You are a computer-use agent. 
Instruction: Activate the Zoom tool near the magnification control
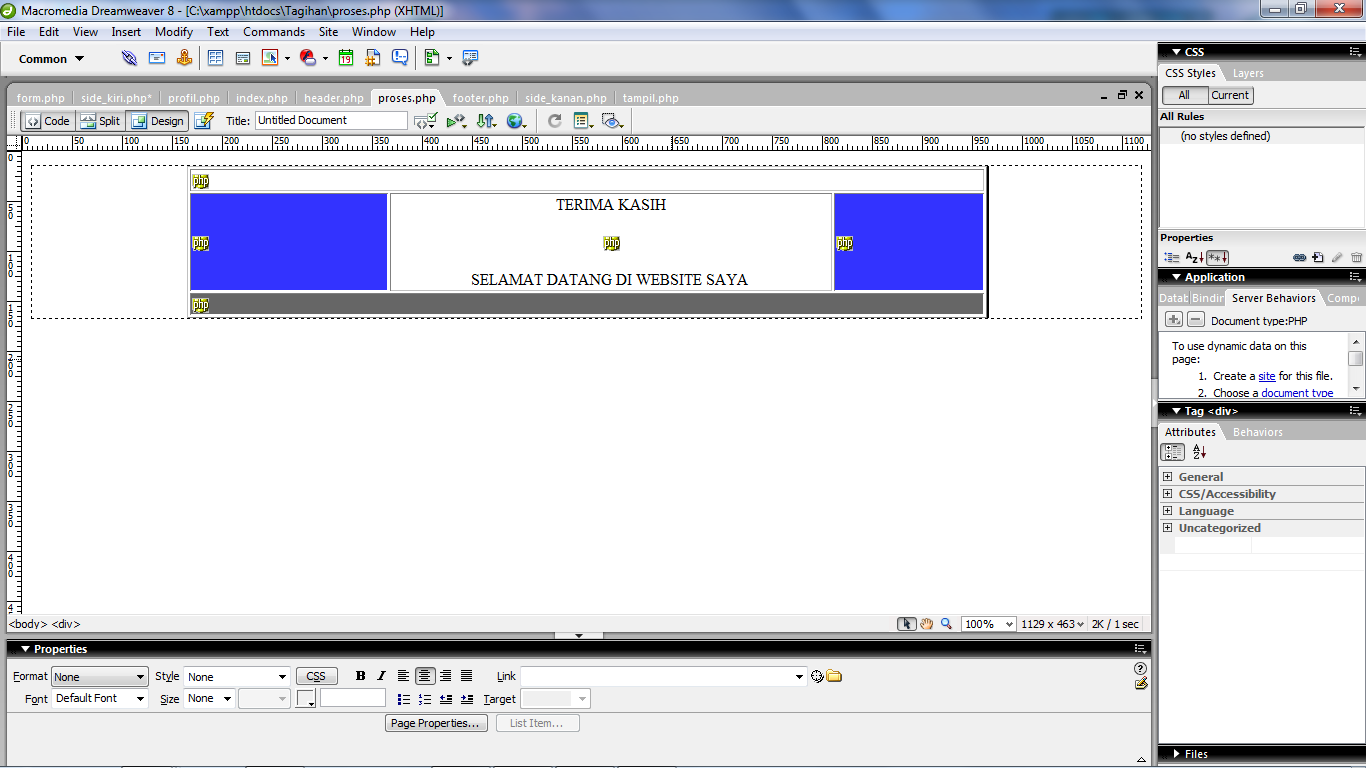pos(946,623)
